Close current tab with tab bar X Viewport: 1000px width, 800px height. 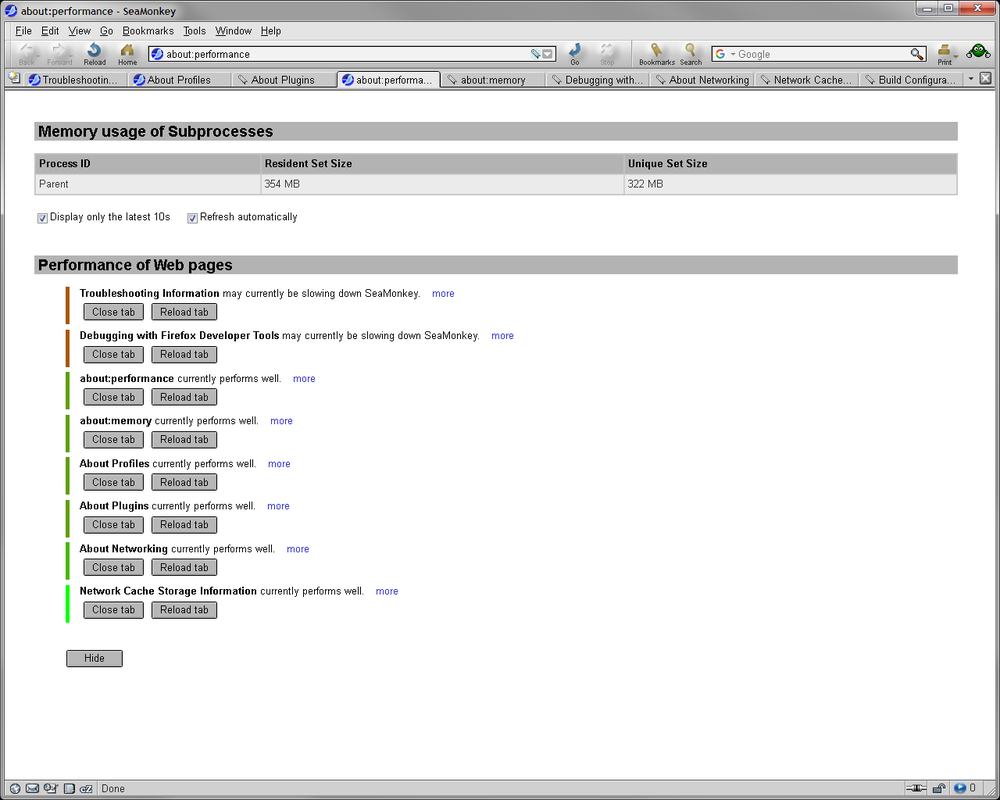pos(985,78)
